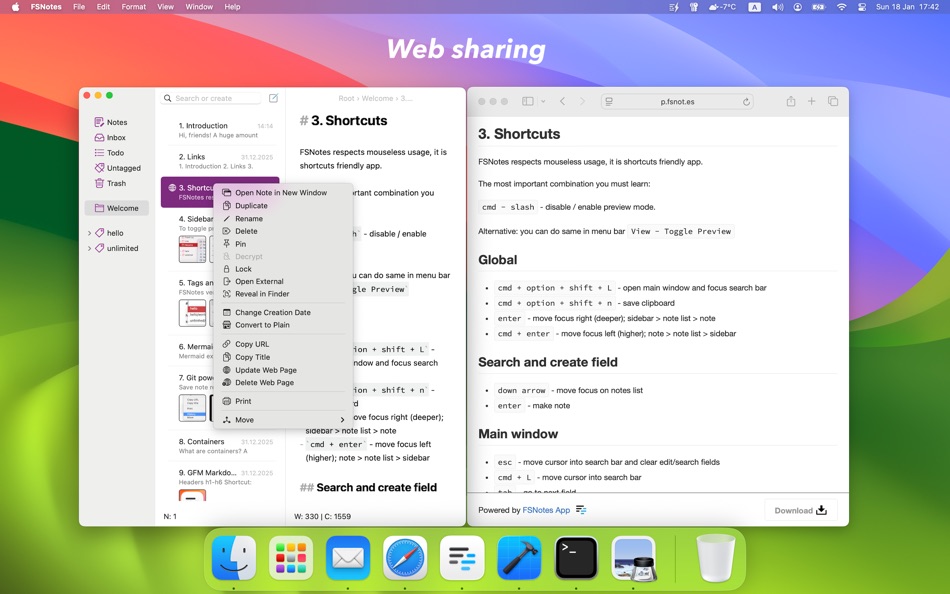
Task: Lock the Shortcuts note
Action: click(241, 269)
